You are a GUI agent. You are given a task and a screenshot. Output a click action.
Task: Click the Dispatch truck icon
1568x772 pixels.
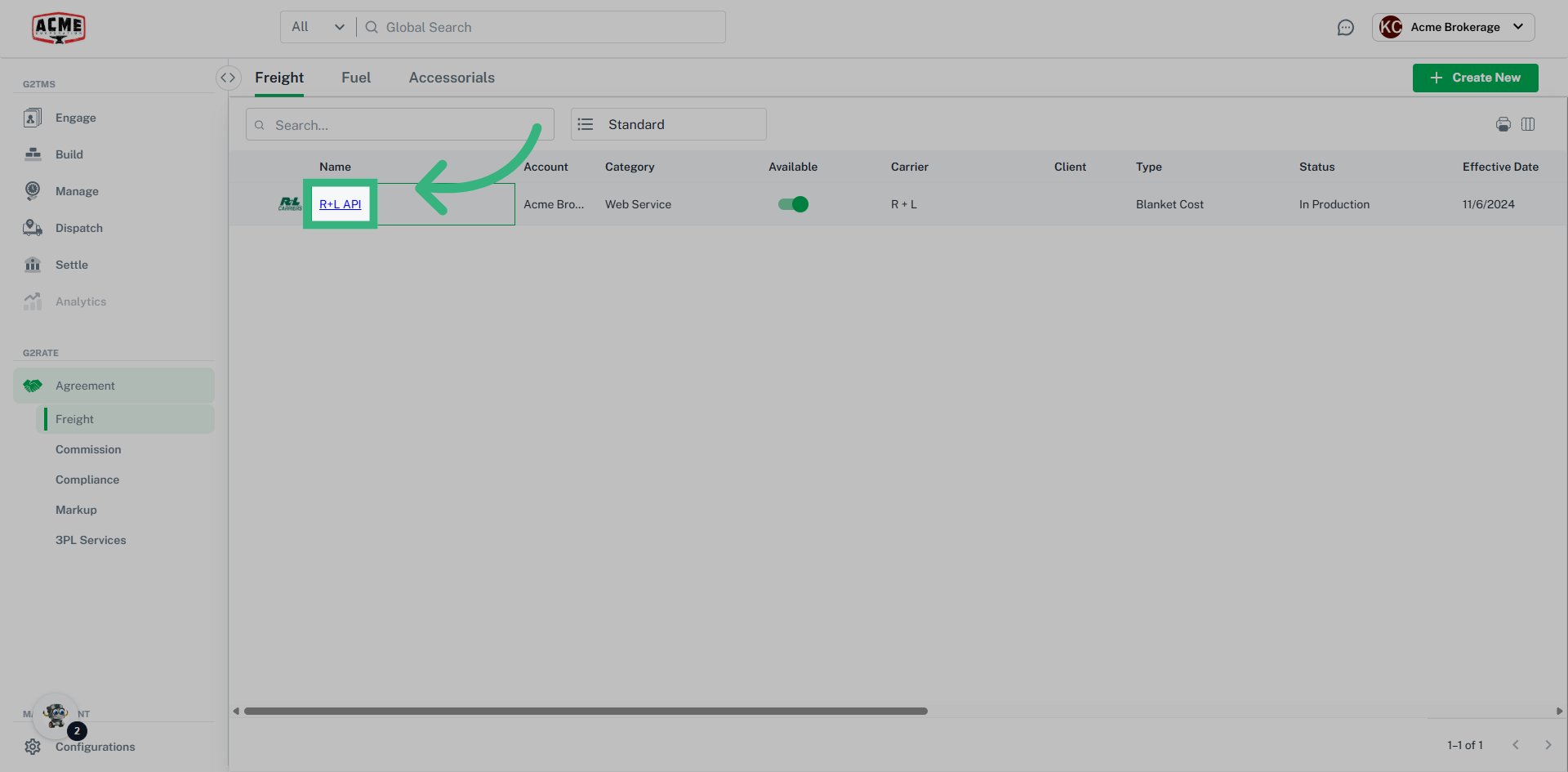coord(33,227)
